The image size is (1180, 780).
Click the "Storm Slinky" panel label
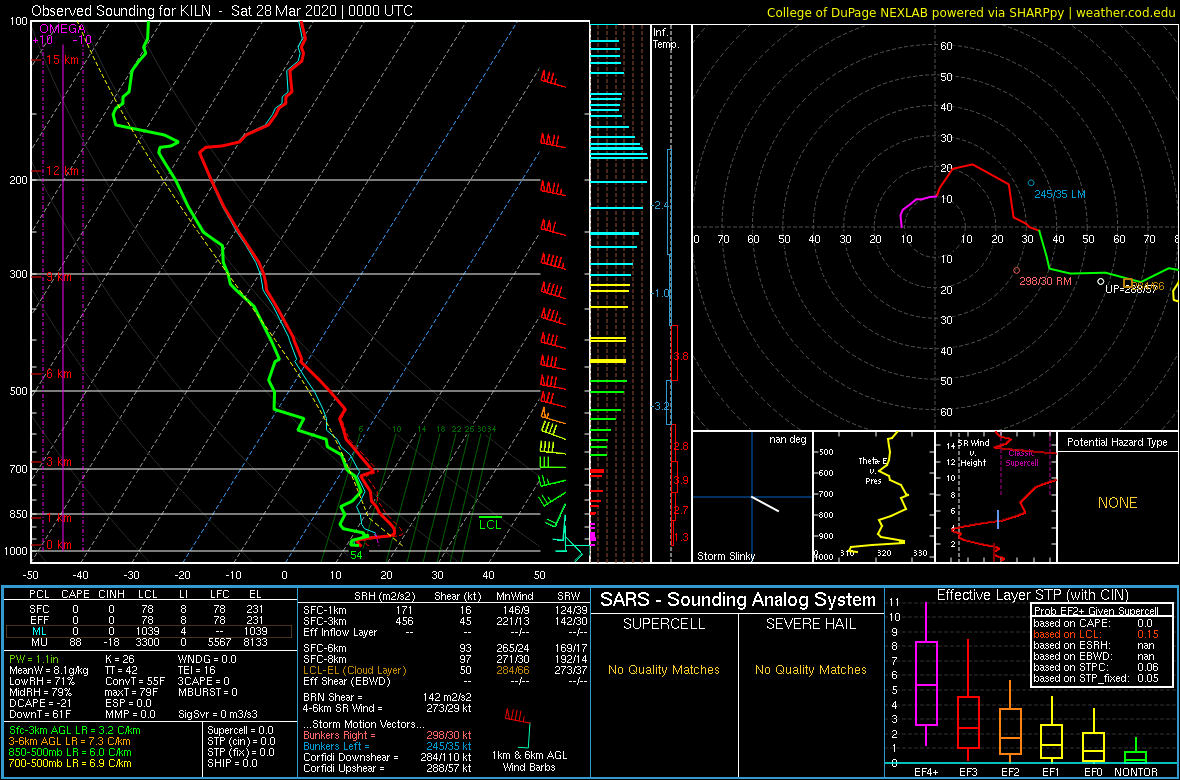pyautogui.click(x=726, y=556)
